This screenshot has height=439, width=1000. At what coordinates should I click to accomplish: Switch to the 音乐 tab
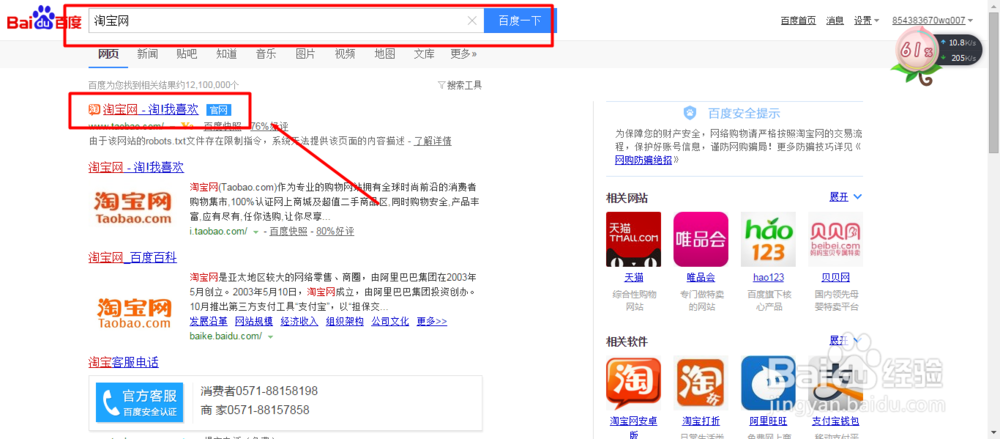(x=266, y=54)
